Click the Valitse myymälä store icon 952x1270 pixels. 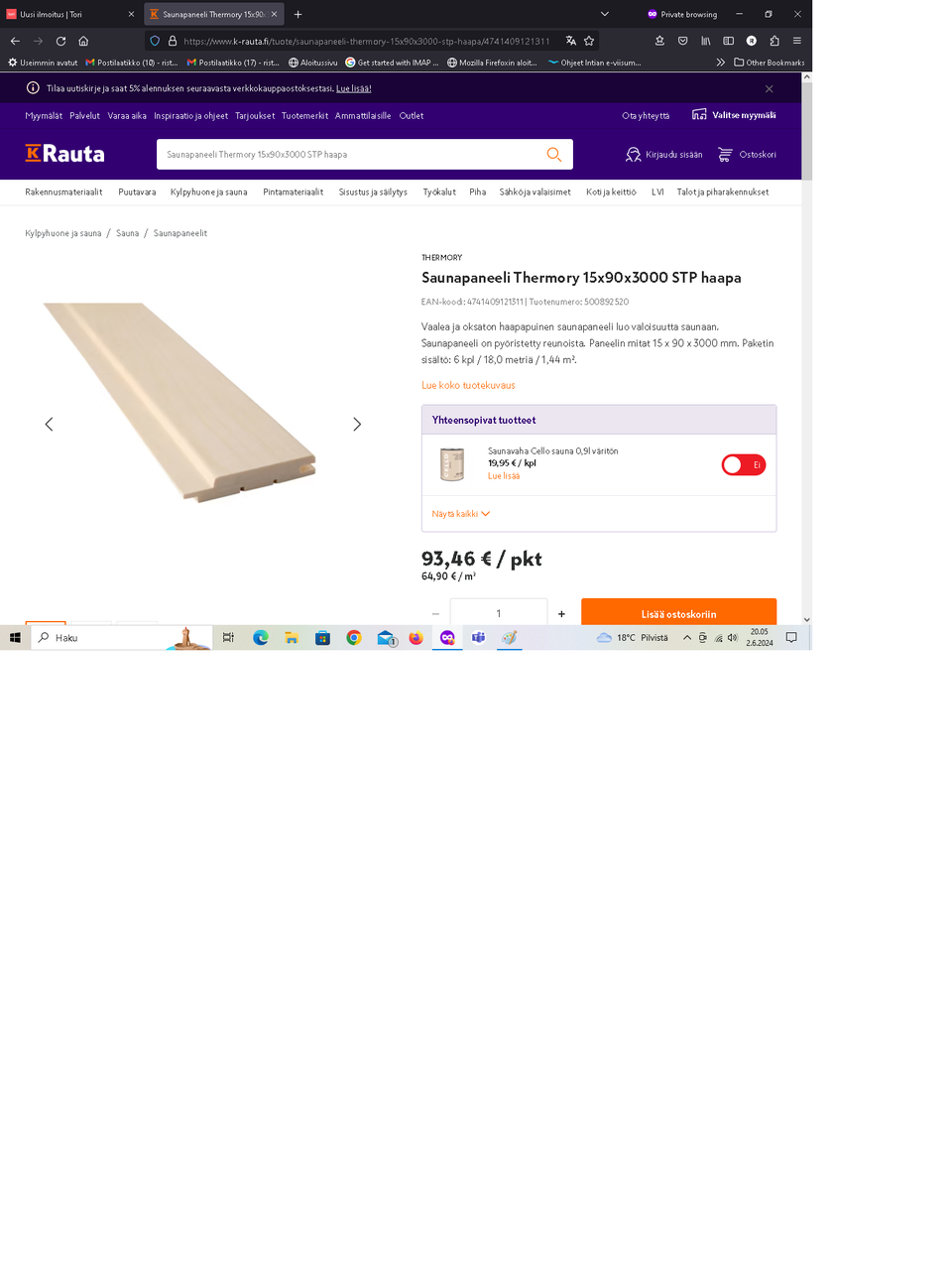click(699, 115)
